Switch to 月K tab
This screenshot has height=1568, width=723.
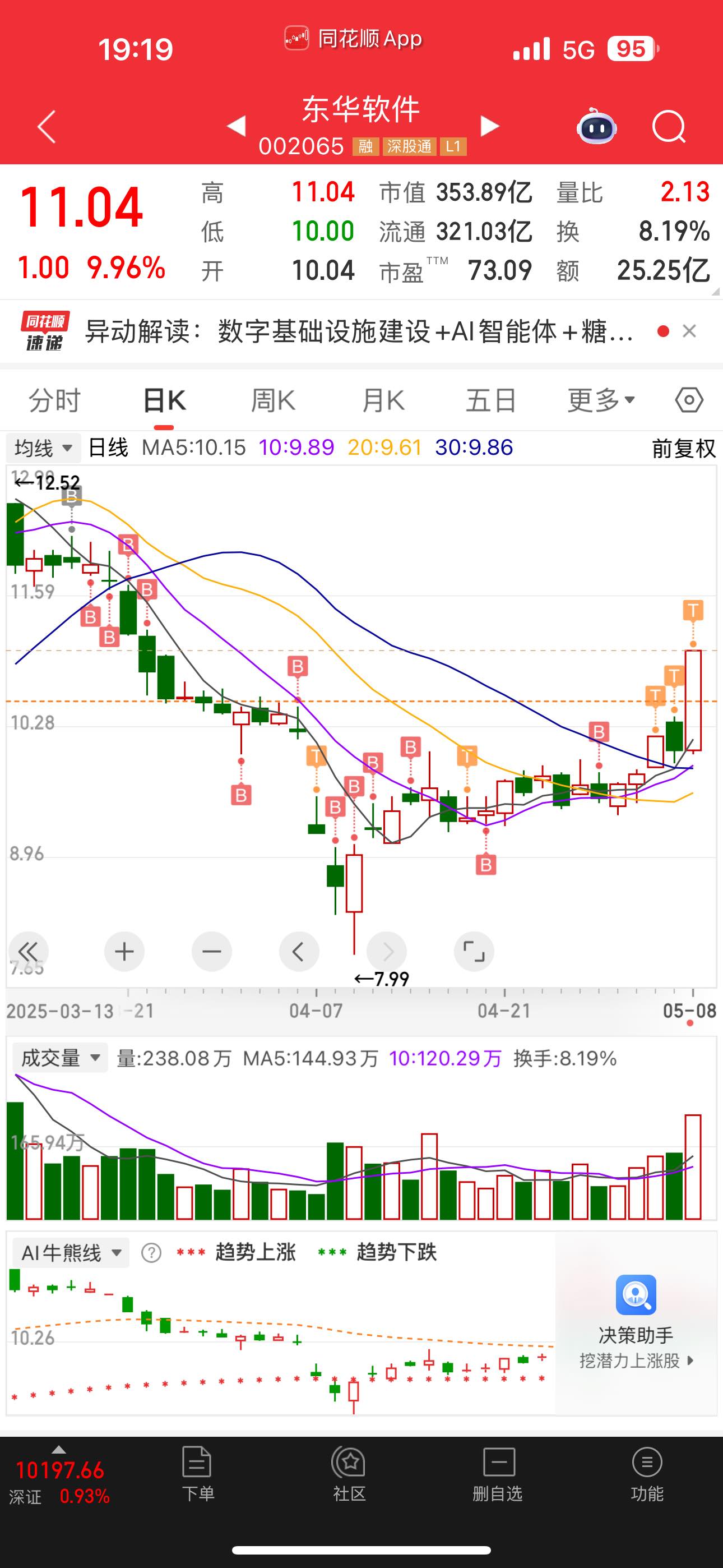[x=383, y=400]
